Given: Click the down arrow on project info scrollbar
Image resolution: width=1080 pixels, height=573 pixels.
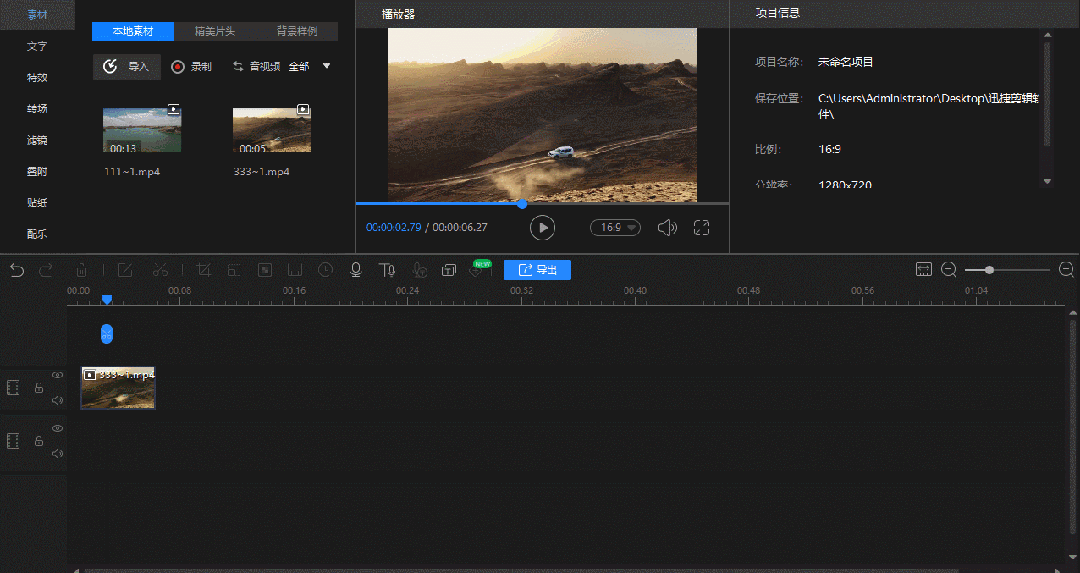Looking at the screenshot, I should 1047,181.
